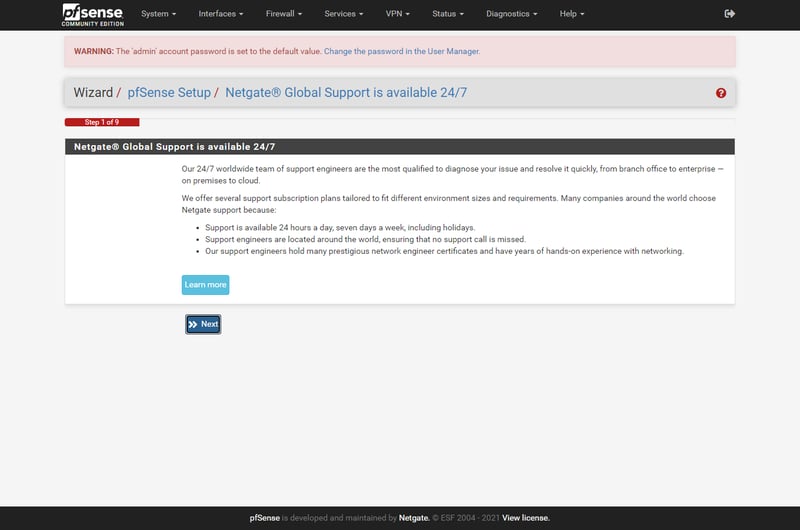Screen dimensions: 800x530
Task: Click the pfSense Community Edition logo
Action: coord(93,14)
